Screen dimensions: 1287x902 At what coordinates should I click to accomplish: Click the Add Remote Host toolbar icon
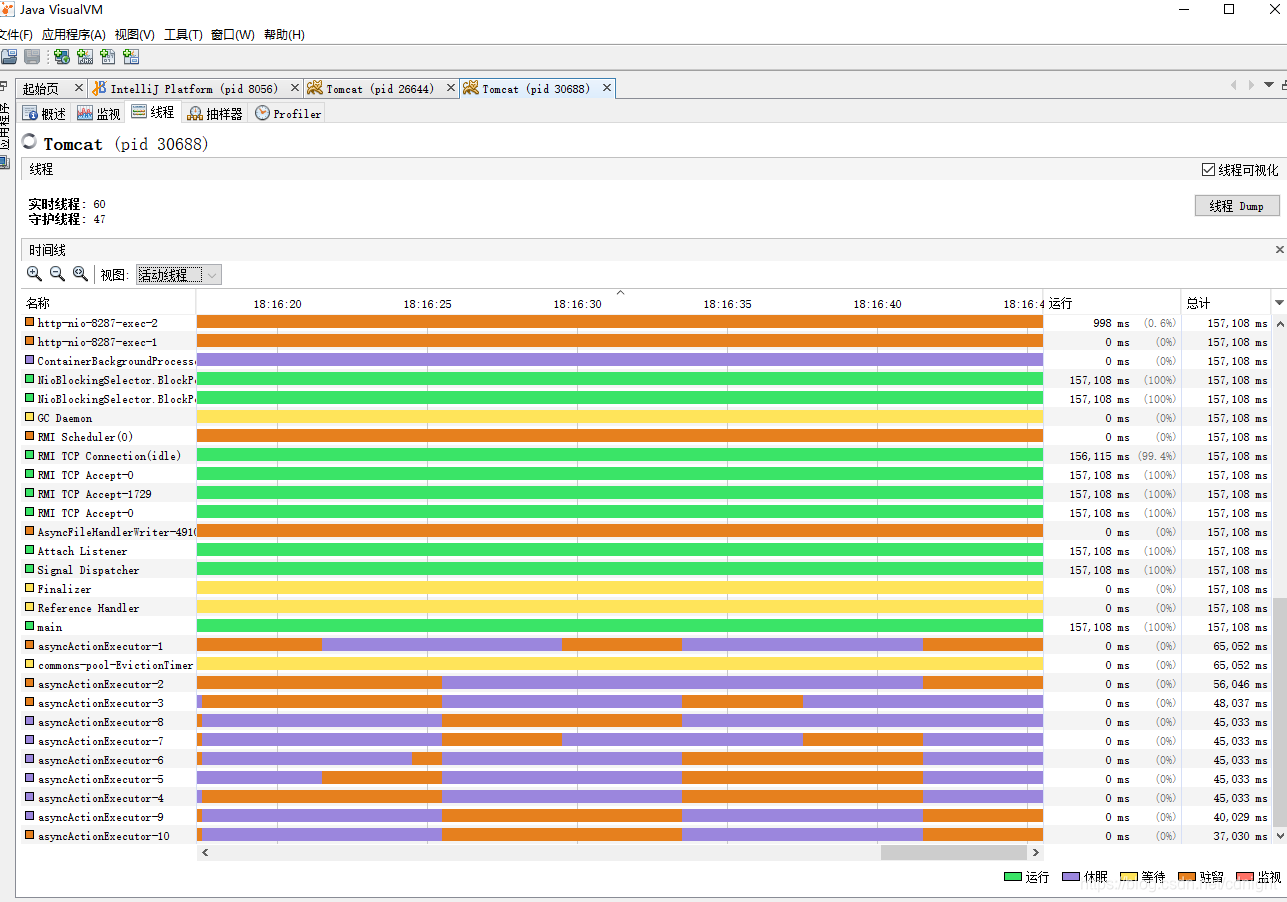(62, 57)
